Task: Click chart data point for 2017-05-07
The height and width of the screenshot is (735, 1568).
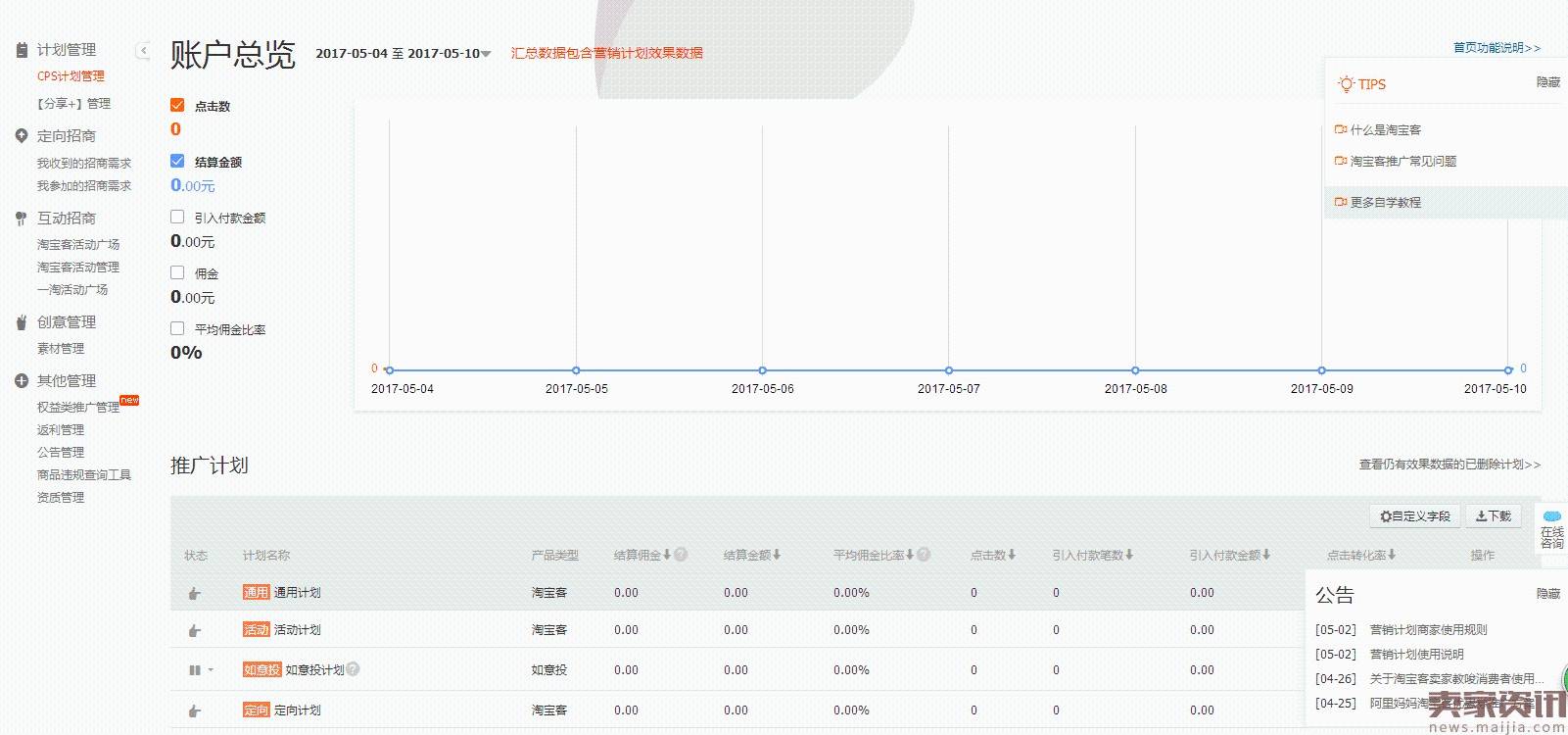Action: (x=949, y=370)
